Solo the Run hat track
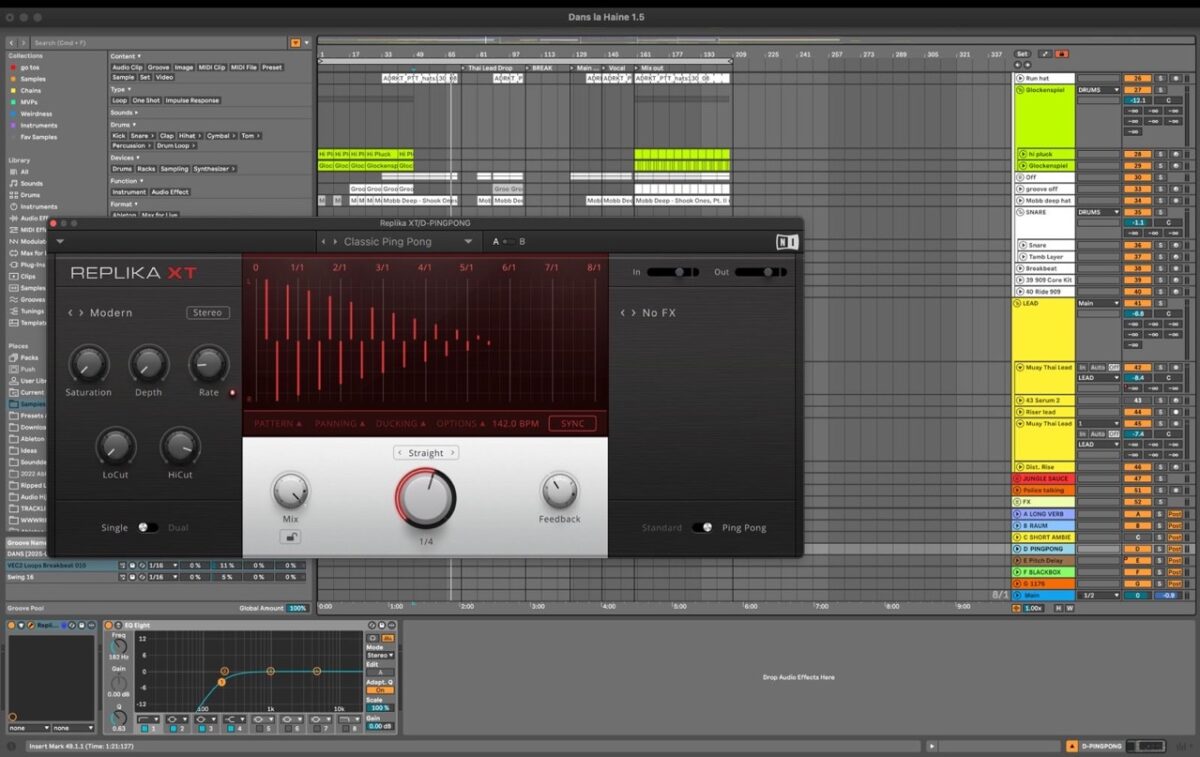This screenshot has width=1200, height=757. (x=1161, y=78)
